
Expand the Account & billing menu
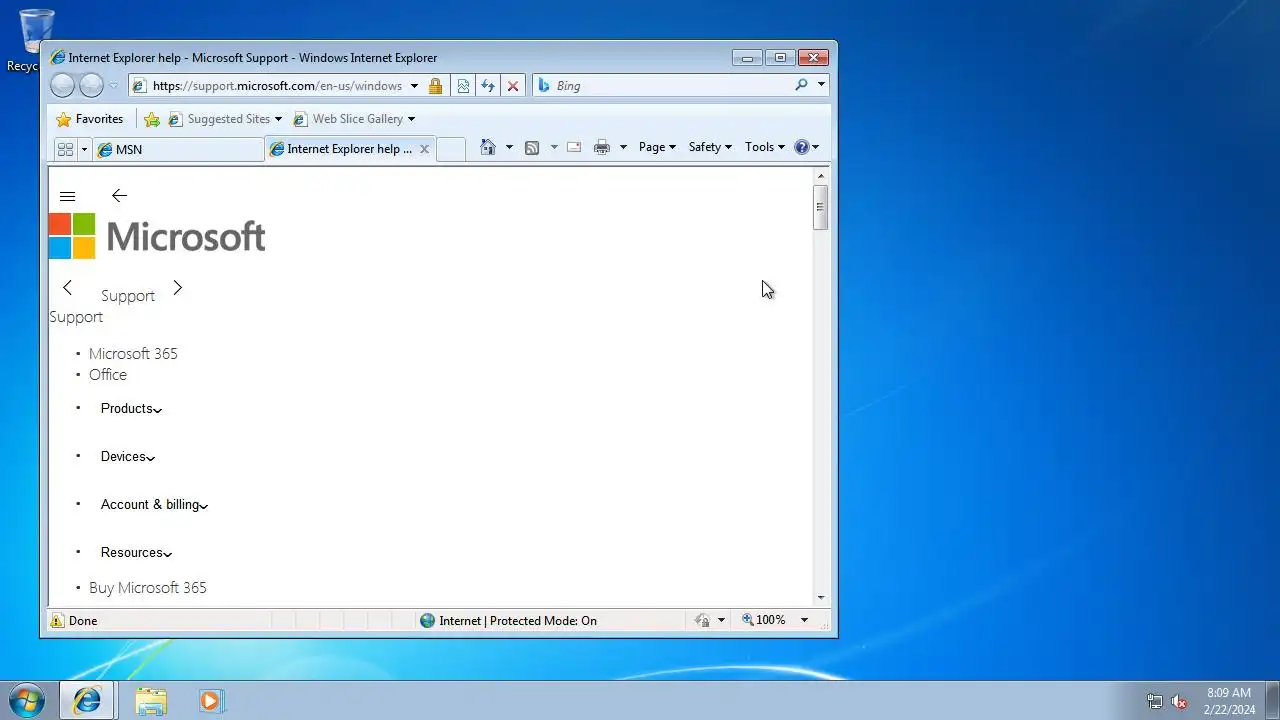(x=154, y=504)
